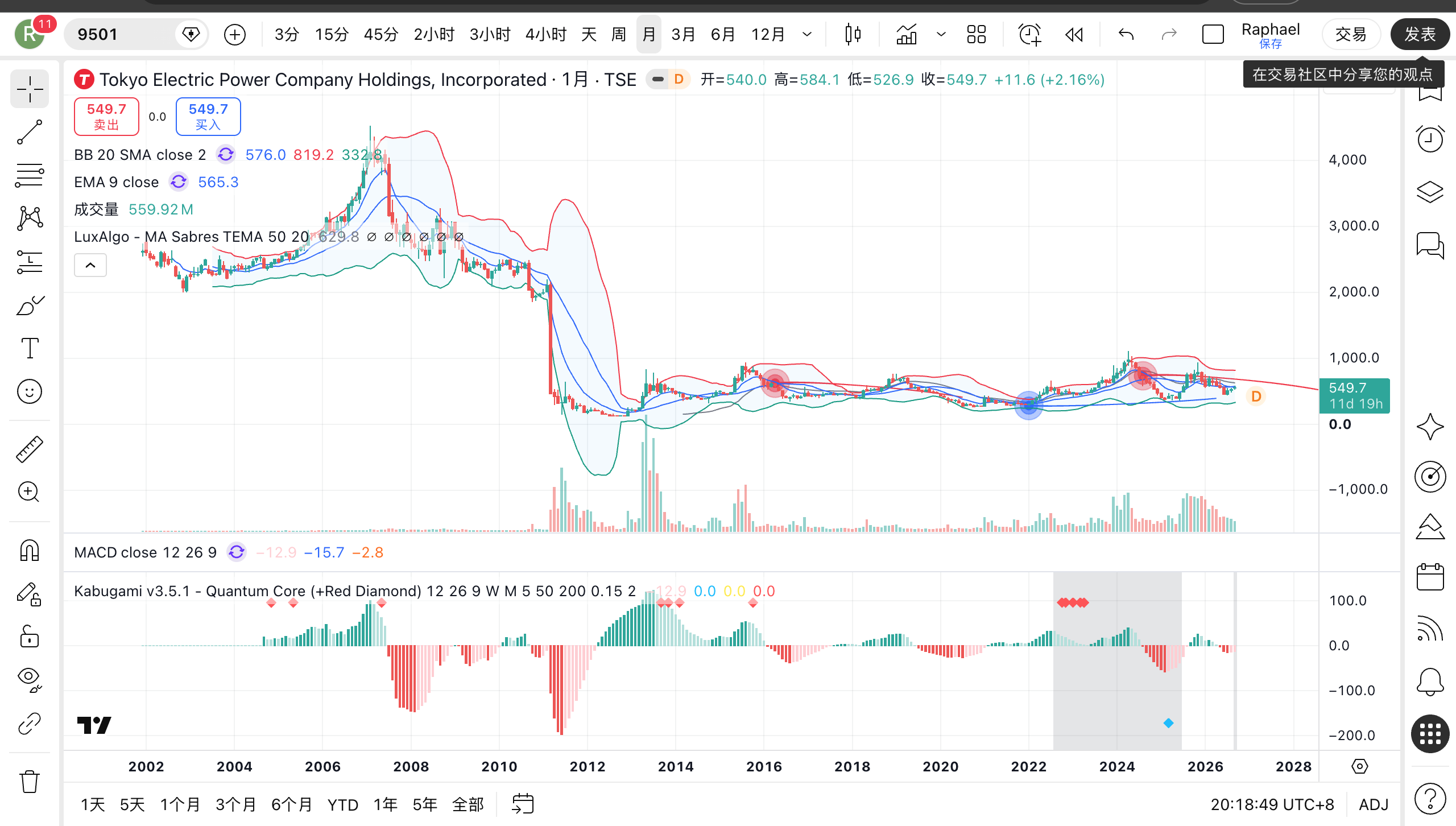Add a symbol to compare
Screen dimensions: 1456x826
click(x=235, y=35)
